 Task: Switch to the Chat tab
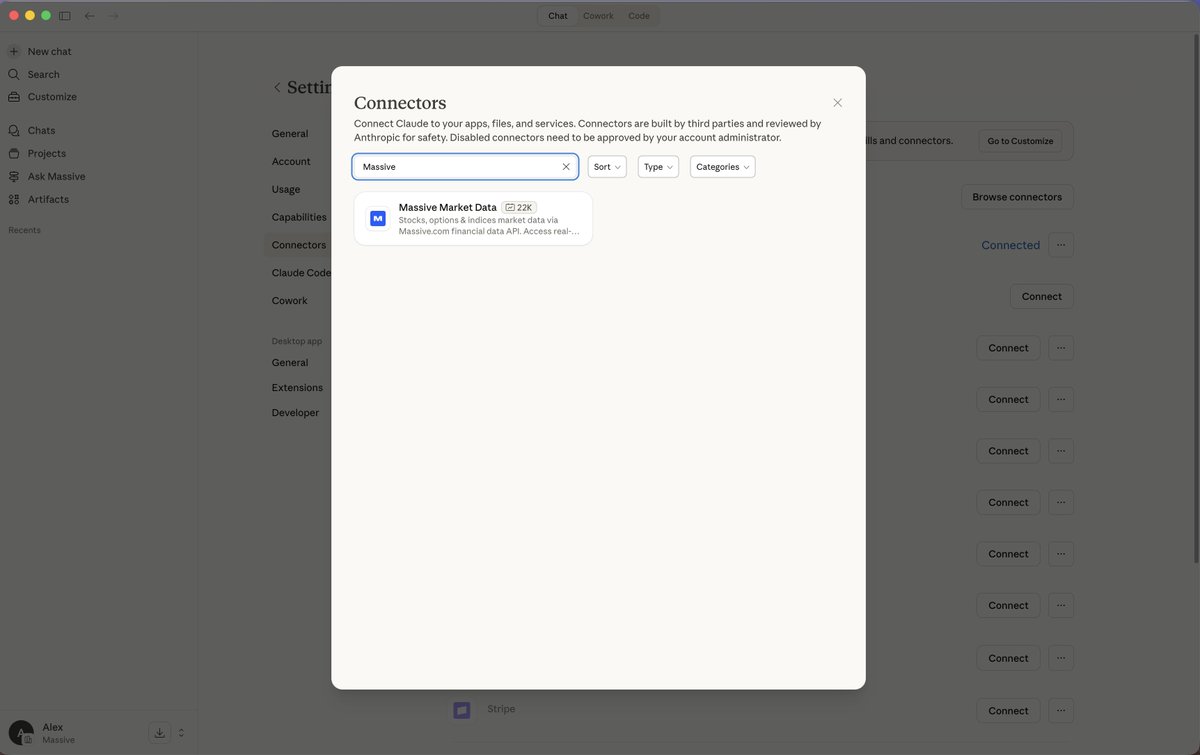click(x=558, y=16)
